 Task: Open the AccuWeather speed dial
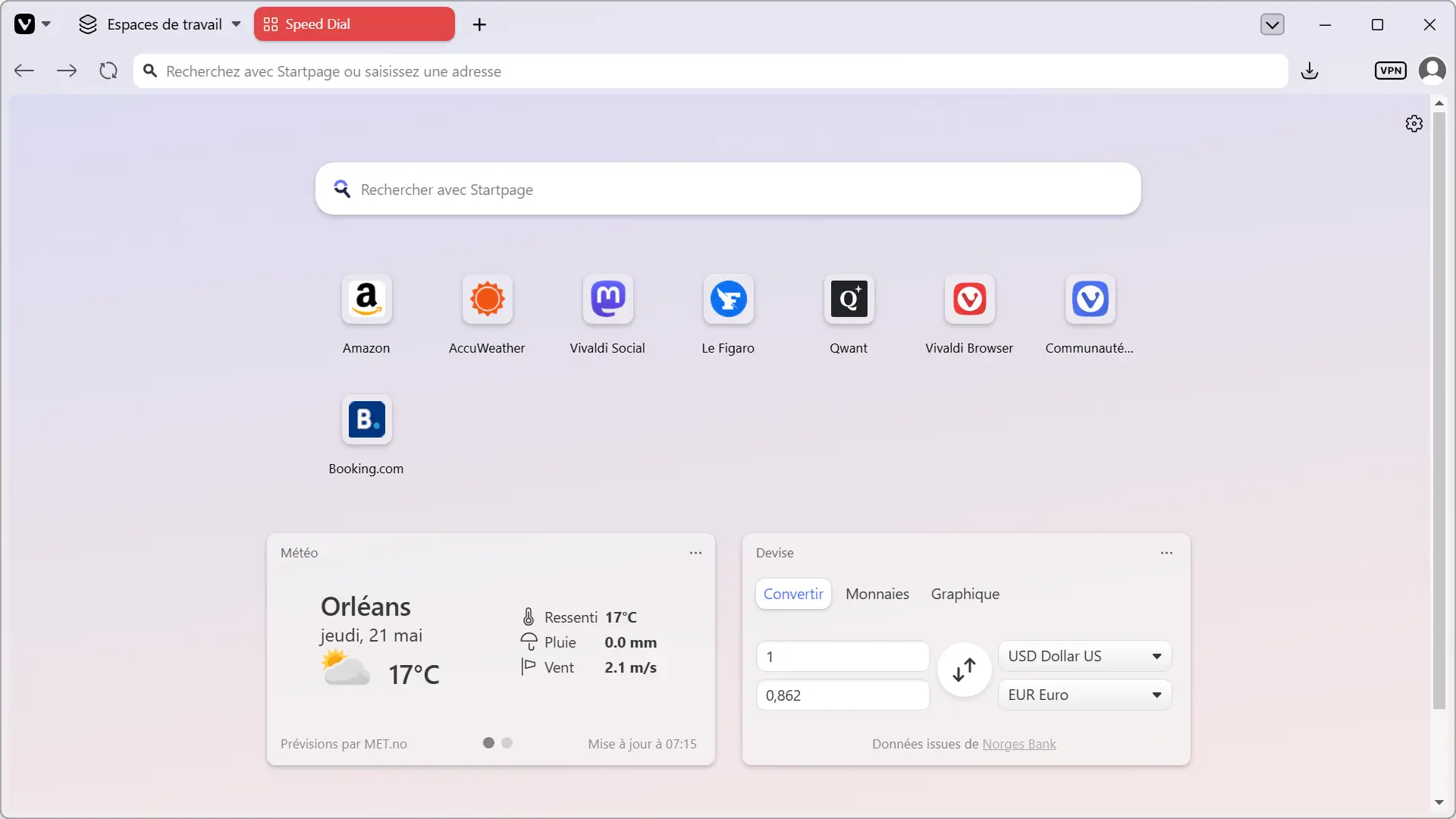coord(487,299)
